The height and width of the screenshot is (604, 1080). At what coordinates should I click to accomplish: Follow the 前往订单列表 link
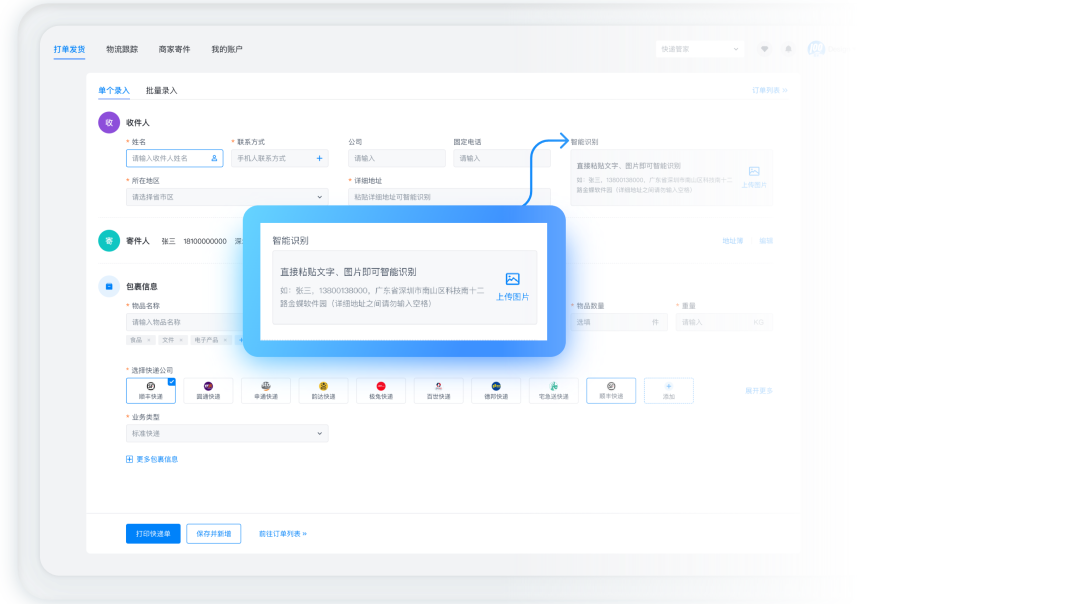point(283,534)
